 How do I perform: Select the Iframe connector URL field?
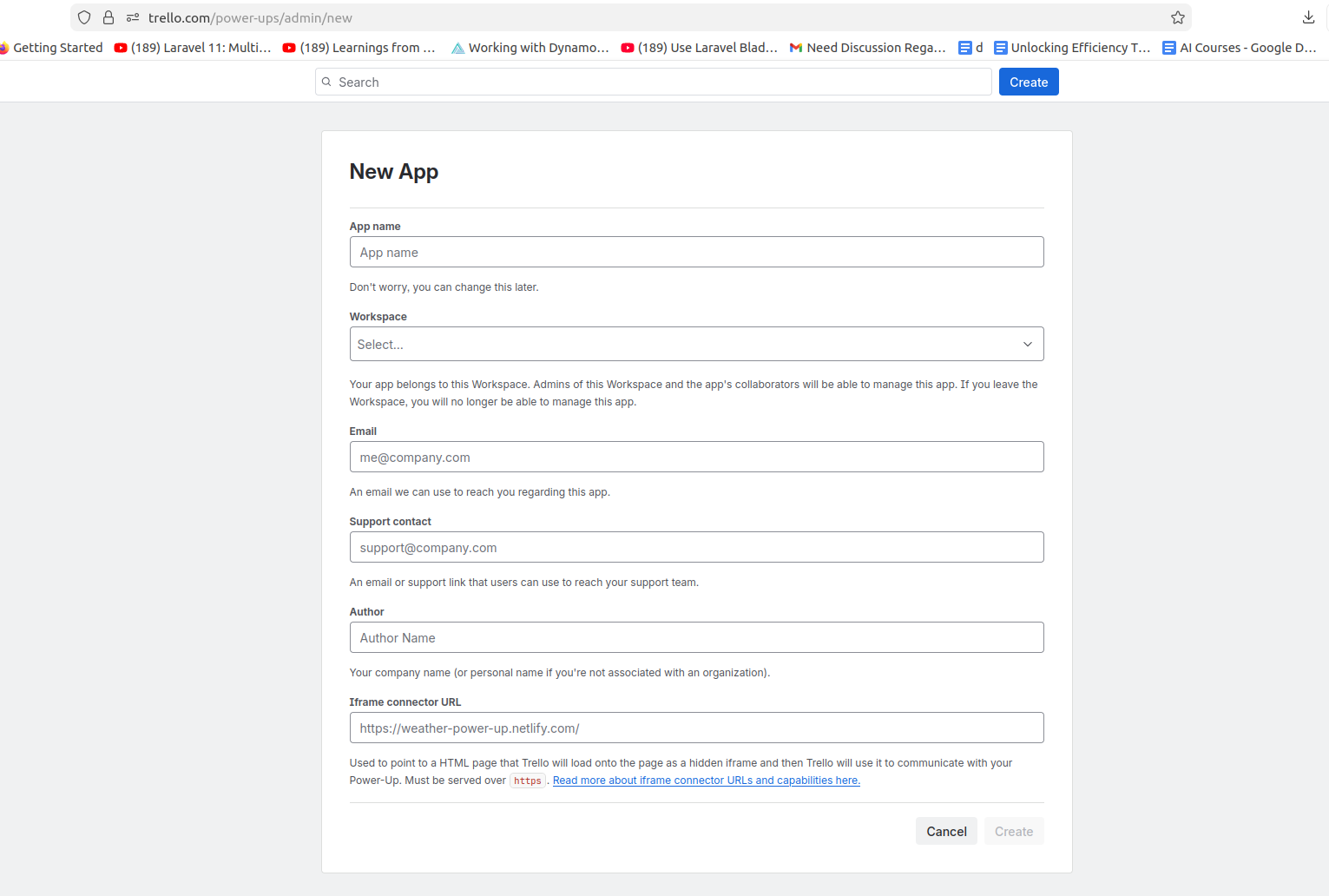(x=696, y=728)
